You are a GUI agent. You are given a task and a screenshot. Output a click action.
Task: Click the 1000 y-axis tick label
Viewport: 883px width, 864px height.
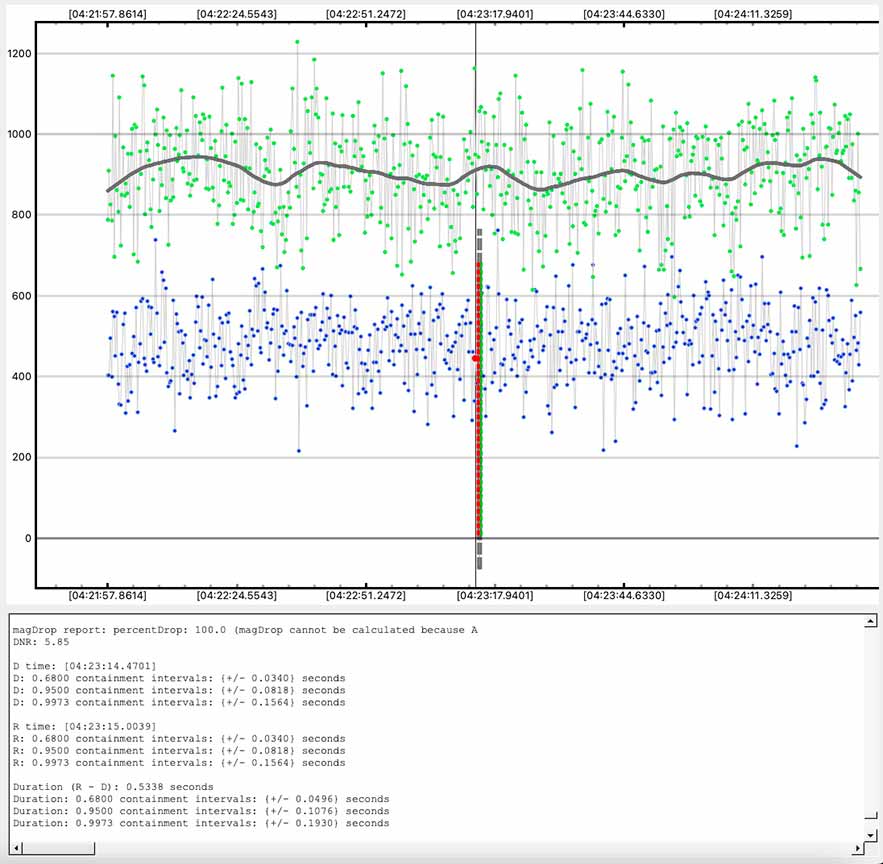pos(20,134)
